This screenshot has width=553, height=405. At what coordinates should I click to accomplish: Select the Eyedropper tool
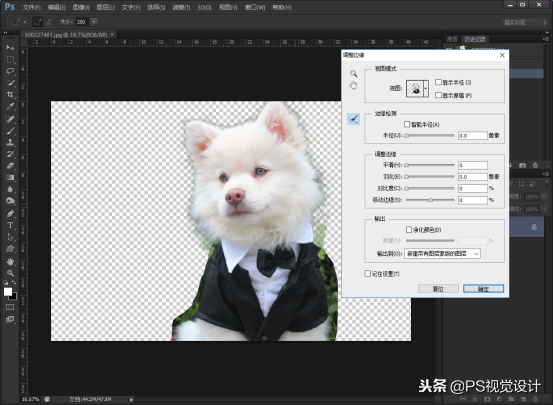[10, 106]
